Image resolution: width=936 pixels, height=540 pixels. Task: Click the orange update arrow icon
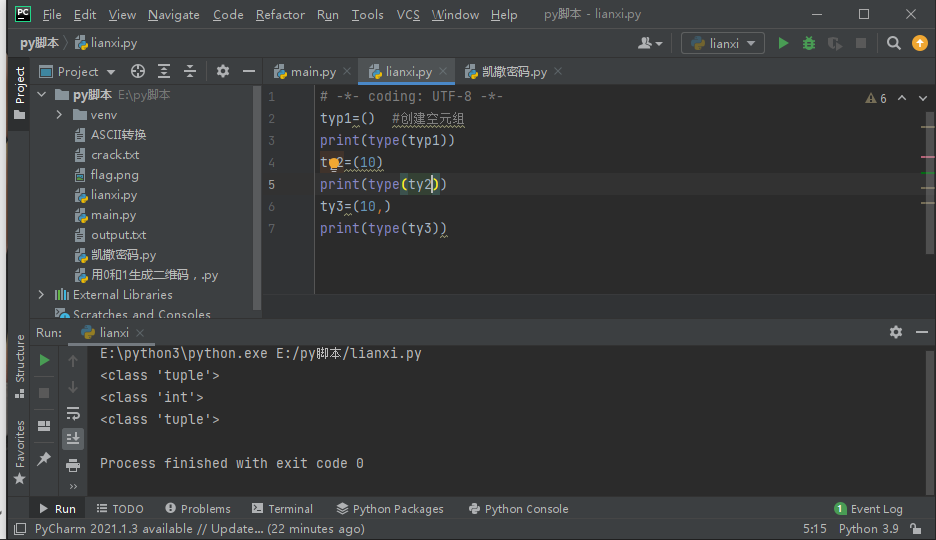pyautogui.click(x=920, y=43)
